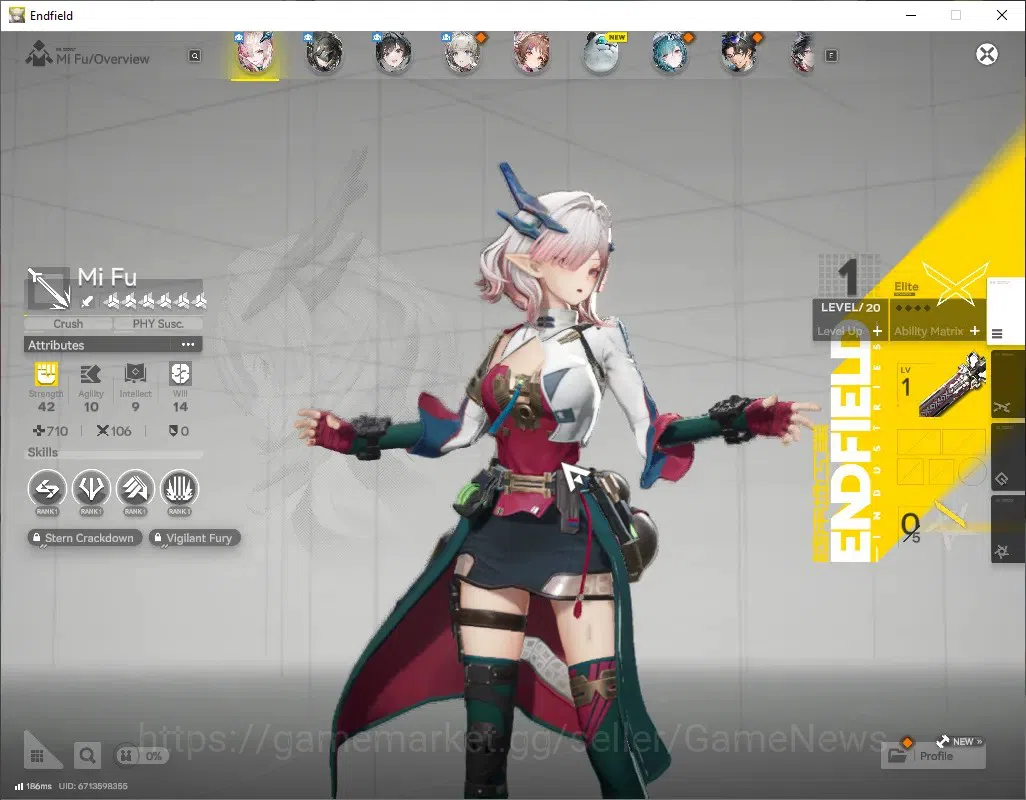
Task: Open the equipped weapon LV 1 sword slot
Action: tap(941, 385)
